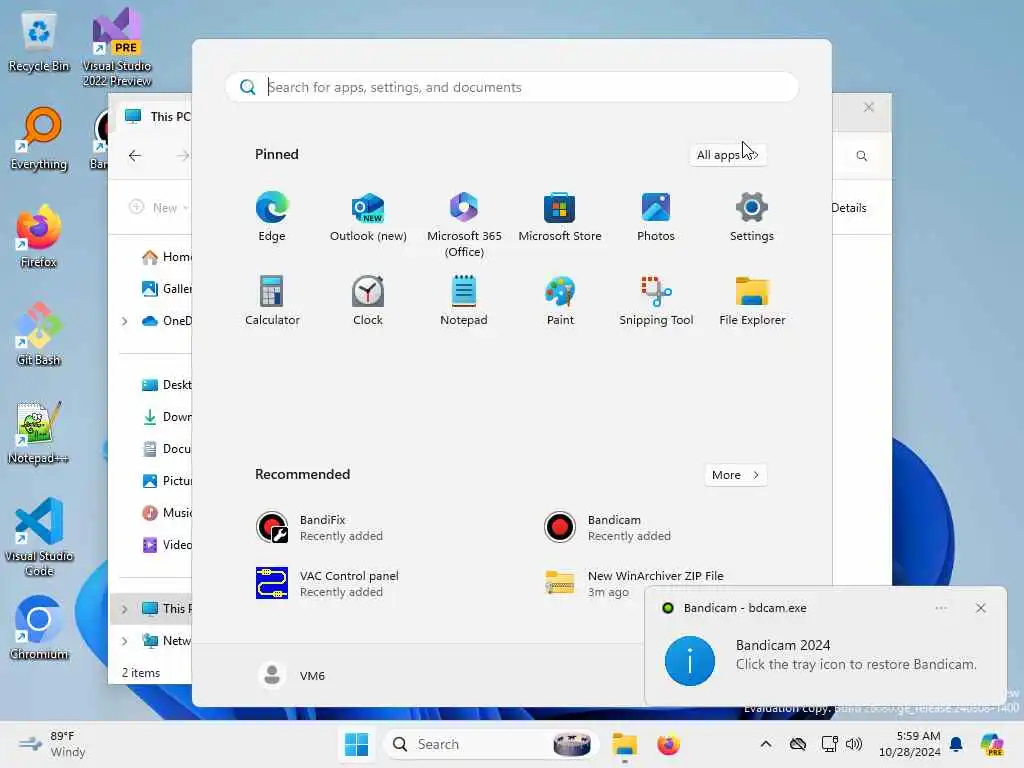The image size is (1024, 768).
Task: Open BandiFix recommended item
Action: 320,528
